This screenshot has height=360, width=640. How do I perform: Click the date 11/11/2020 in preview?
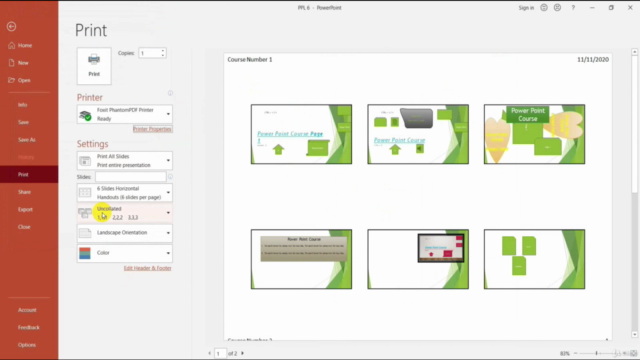tap(593, 60)
